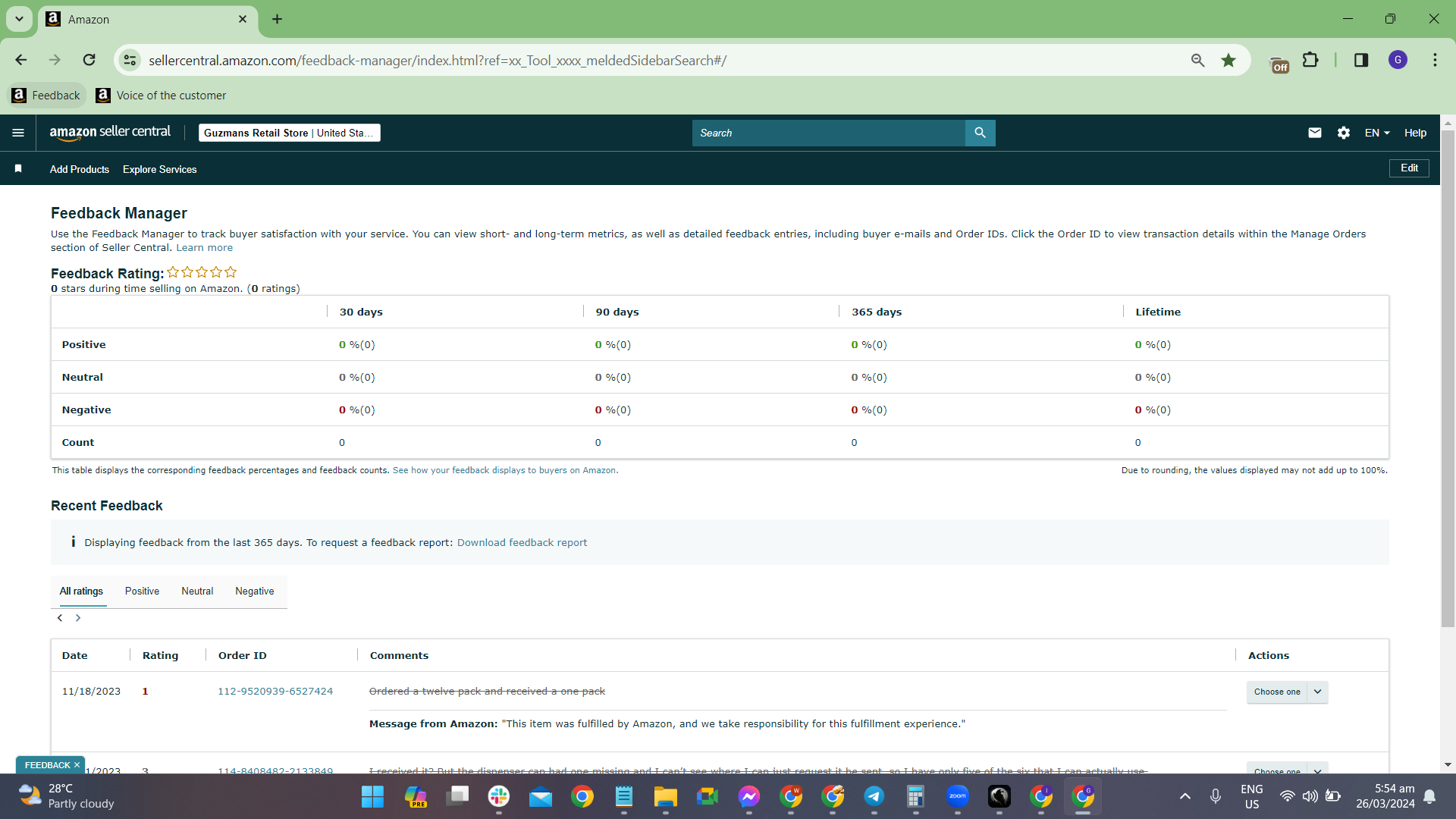Go to previous feedback page arrow
The image size is (1456, 819).
point(60,618)
